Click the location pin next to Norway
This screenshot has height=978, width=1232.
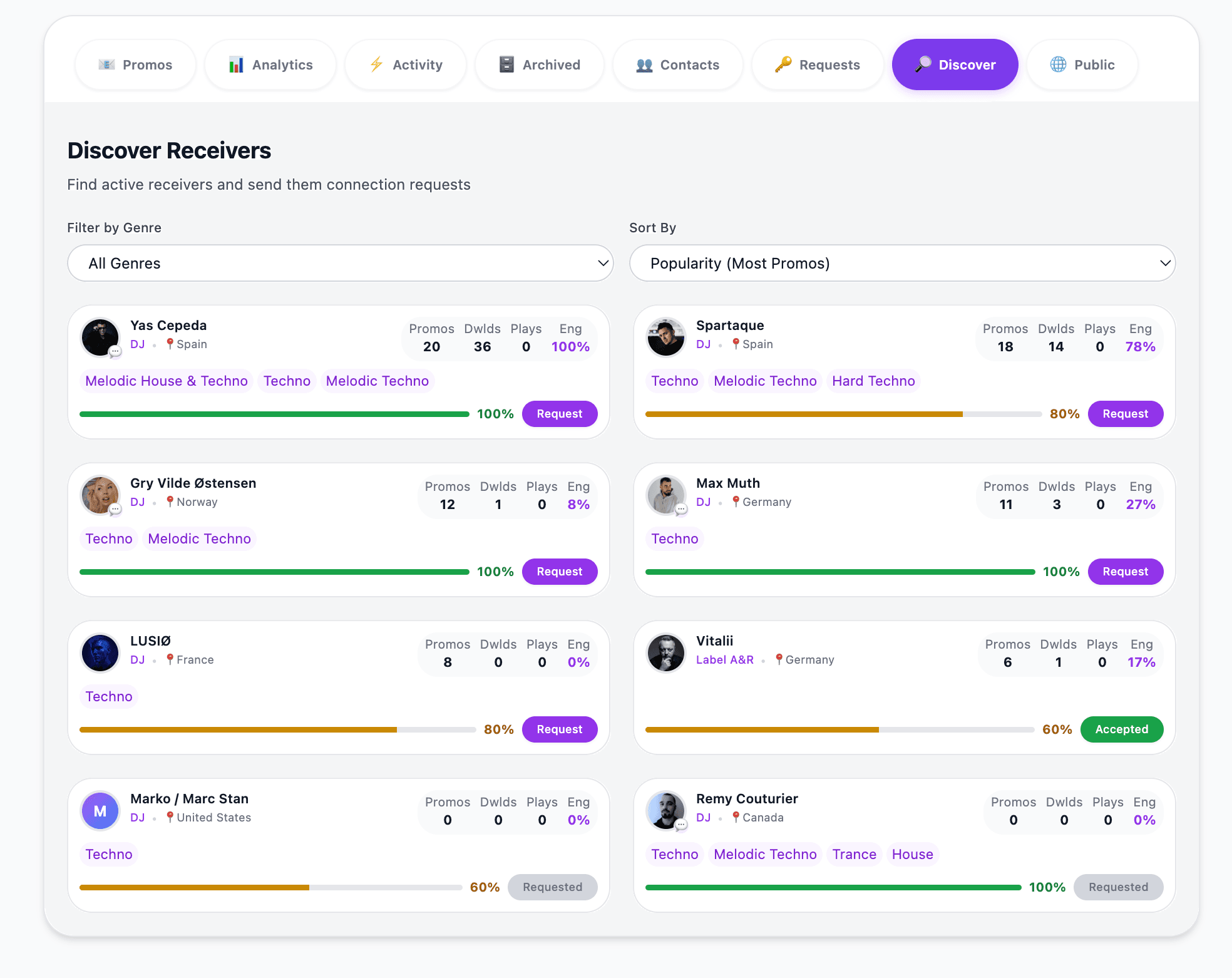[x=170, y=502]
